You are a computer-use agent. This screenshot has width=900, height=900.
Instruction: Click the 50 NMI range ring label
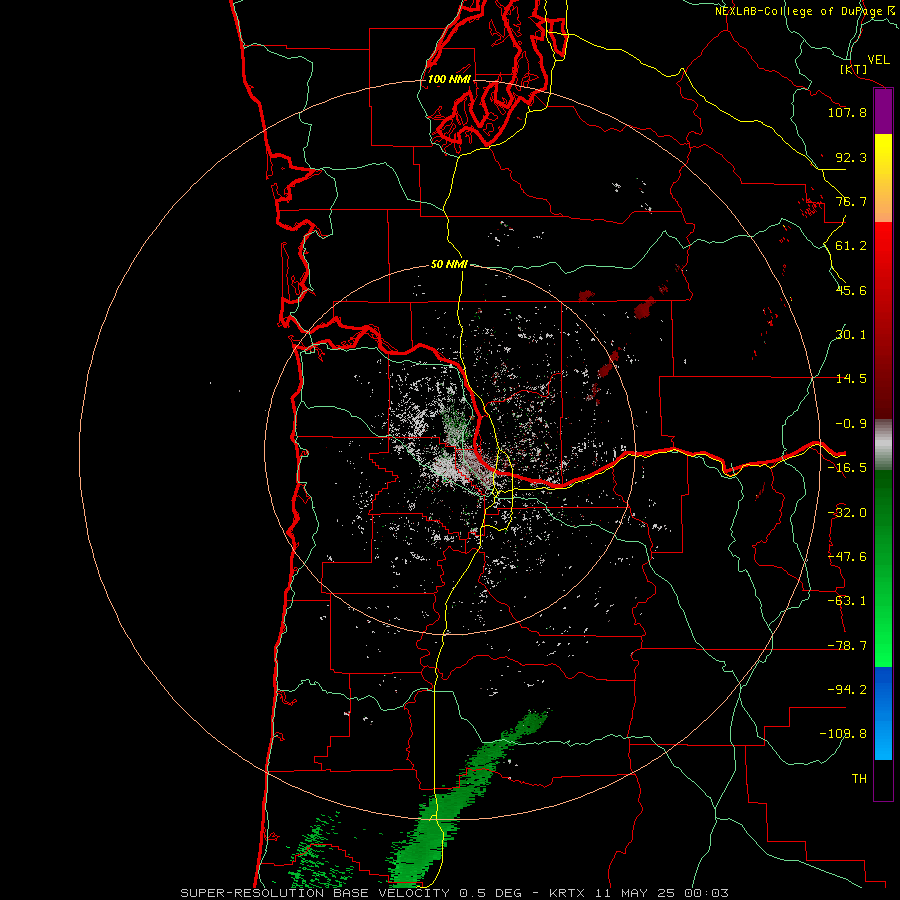[449, 265]
